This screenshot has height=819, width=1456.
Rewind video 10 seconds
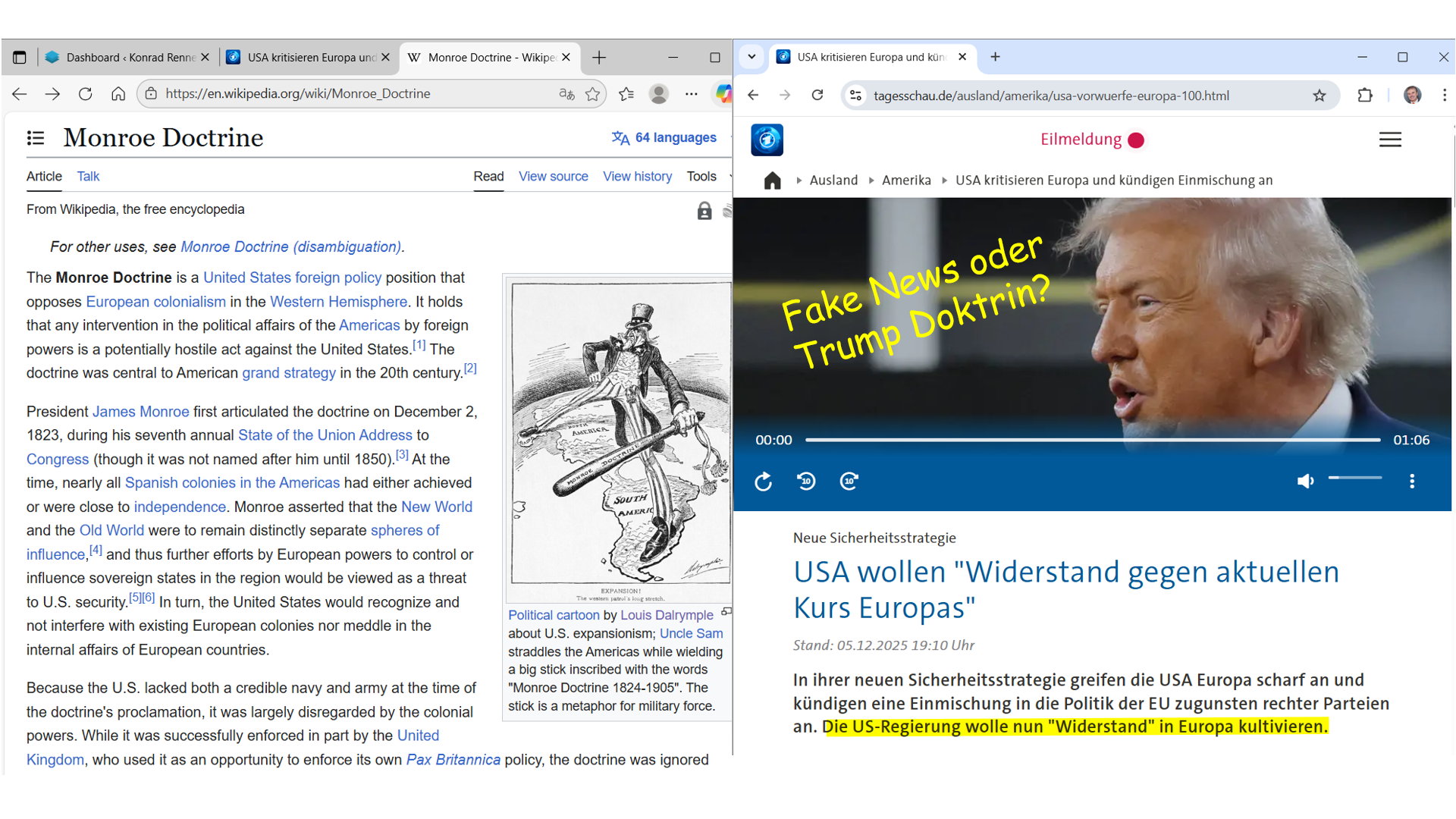806,482
